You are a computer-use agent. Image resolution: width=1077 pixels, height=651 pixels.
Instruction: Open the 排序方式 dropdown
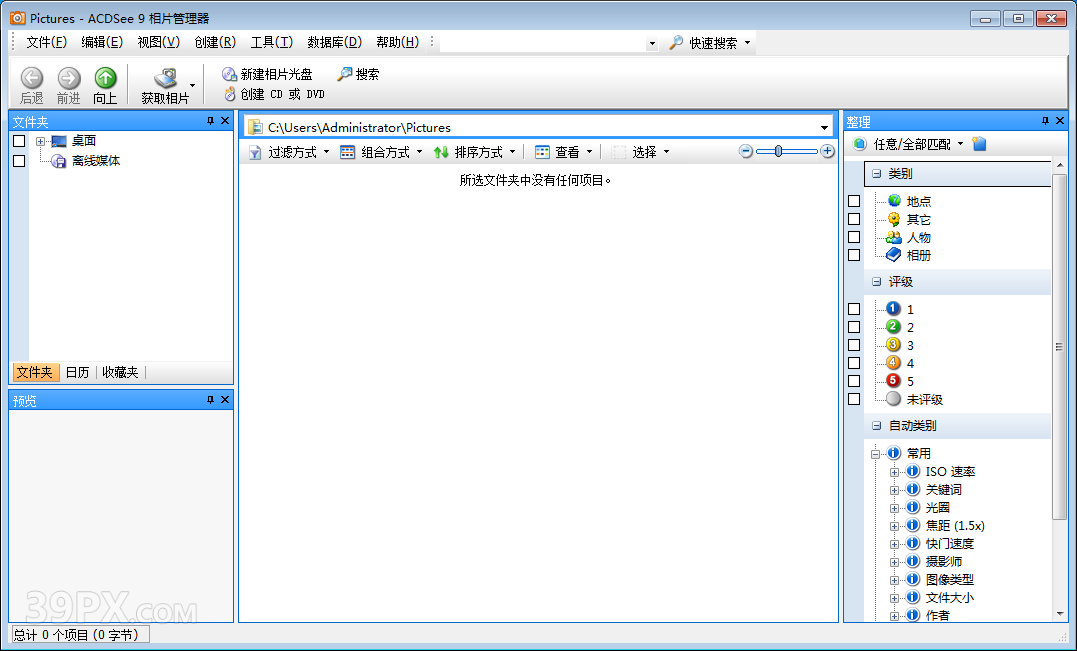tap(479, 151)
